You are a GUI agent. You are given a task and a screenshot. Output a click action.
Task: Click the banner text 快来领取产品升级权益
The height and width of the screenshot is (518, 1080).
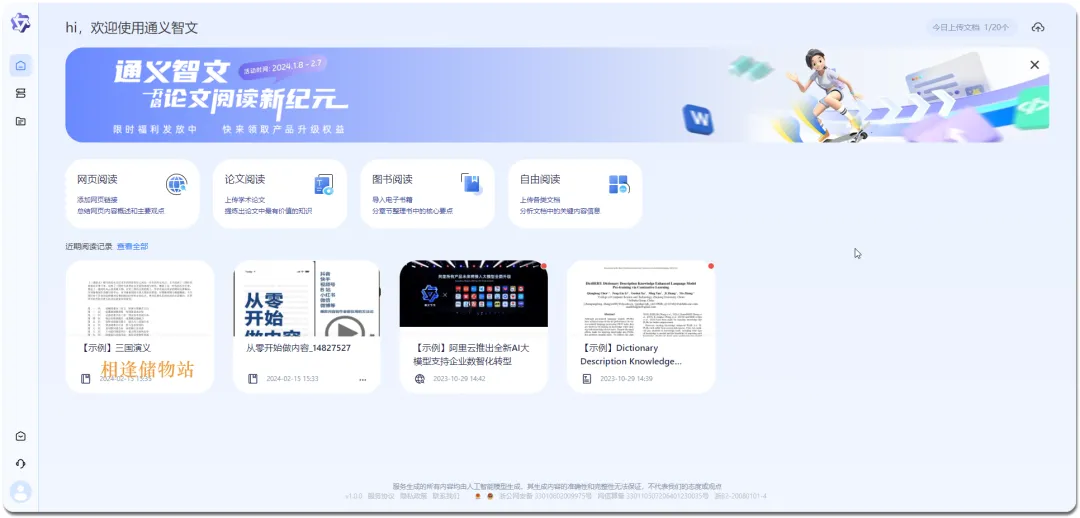click(283, 130)
